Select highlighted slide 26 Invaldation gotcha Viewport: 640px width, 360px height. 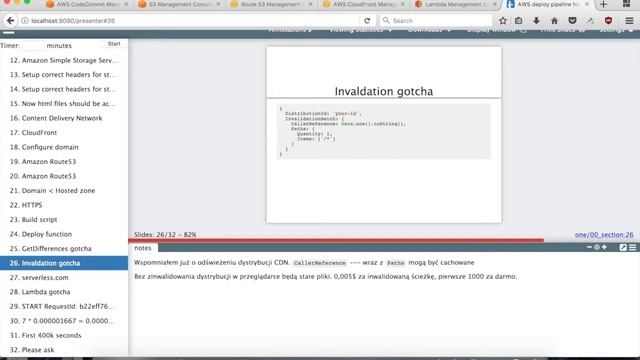click(x=64, y=263)
